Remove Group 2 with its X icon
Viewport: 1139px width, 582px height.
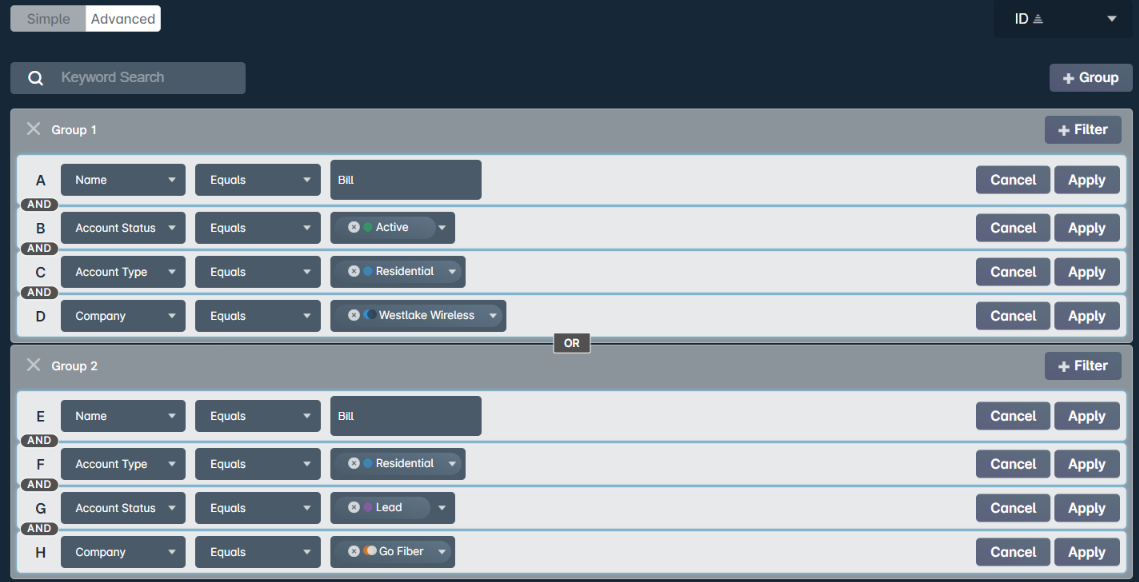tap(33, 365)
